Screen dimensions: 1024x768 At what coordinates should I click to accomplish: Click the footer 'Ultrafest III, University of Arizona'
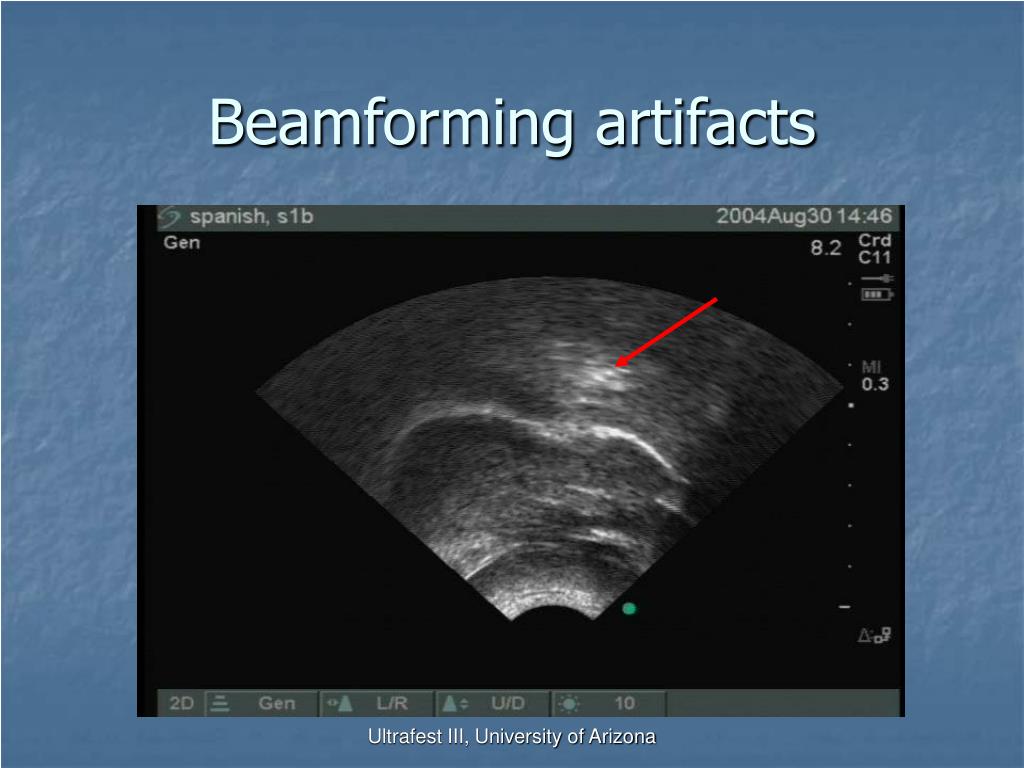coord(511,737)
